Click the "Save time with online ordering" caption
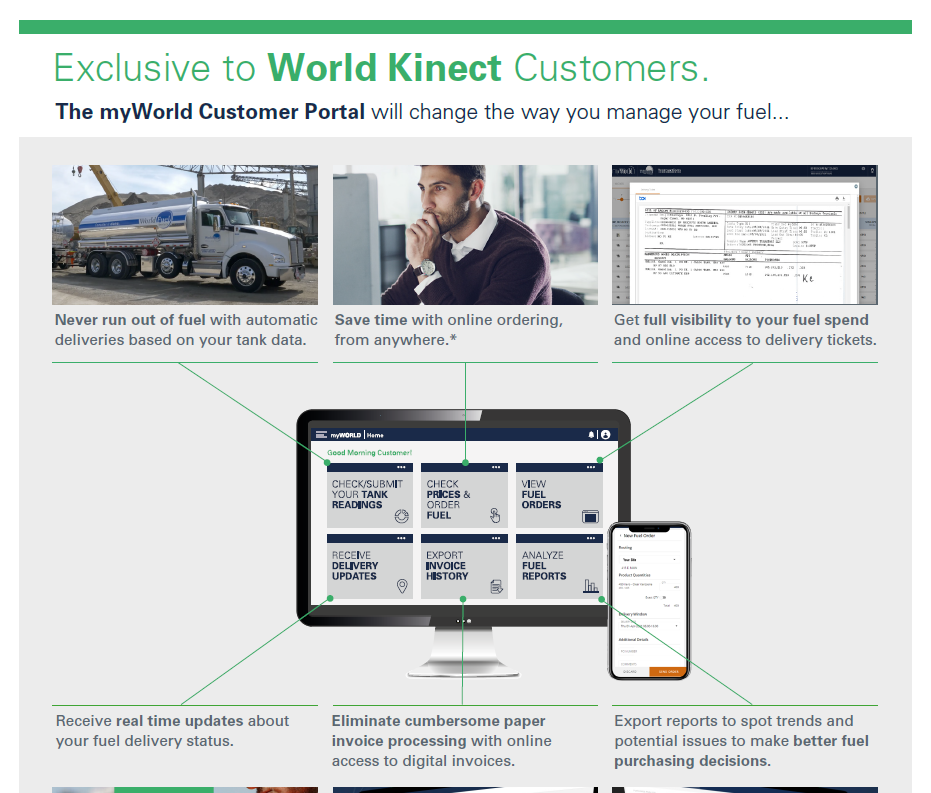The height and width of the screenshot is (793, 931). 449,330
